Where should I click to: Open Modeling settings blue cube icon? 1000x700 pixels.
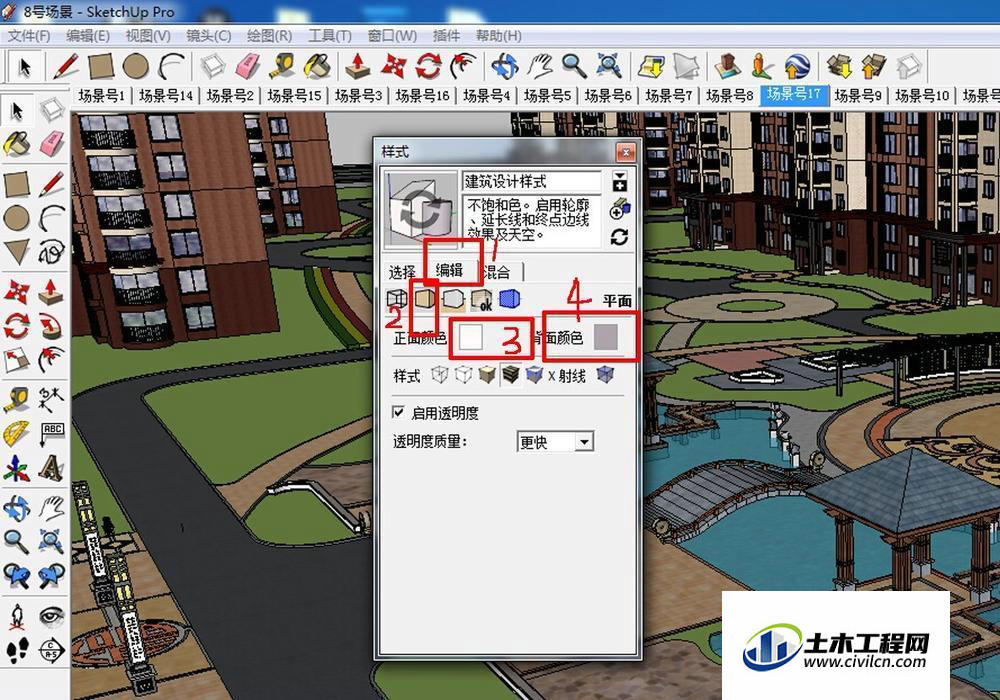point(509,298)
